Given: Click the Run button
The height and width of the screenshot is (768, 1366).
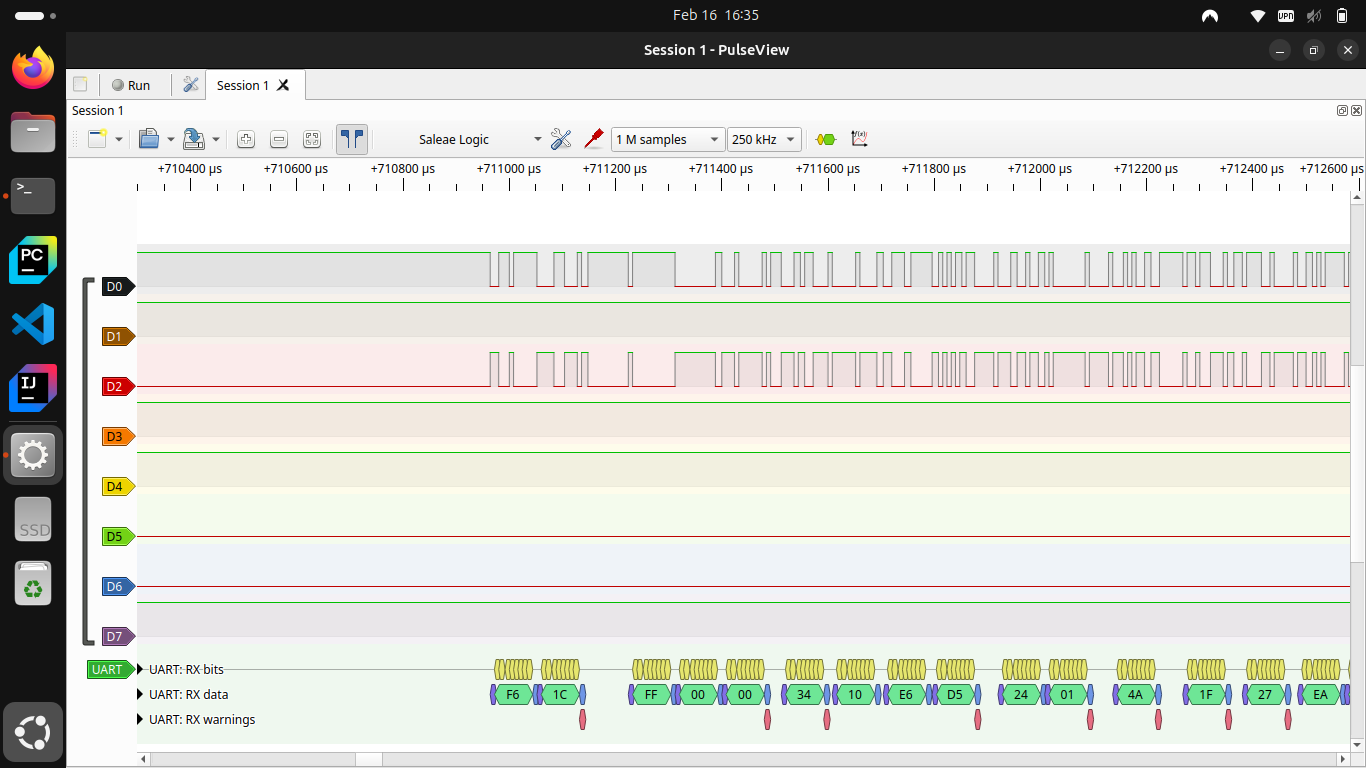Looking at the screenshot, I should (x=131, y=85).
